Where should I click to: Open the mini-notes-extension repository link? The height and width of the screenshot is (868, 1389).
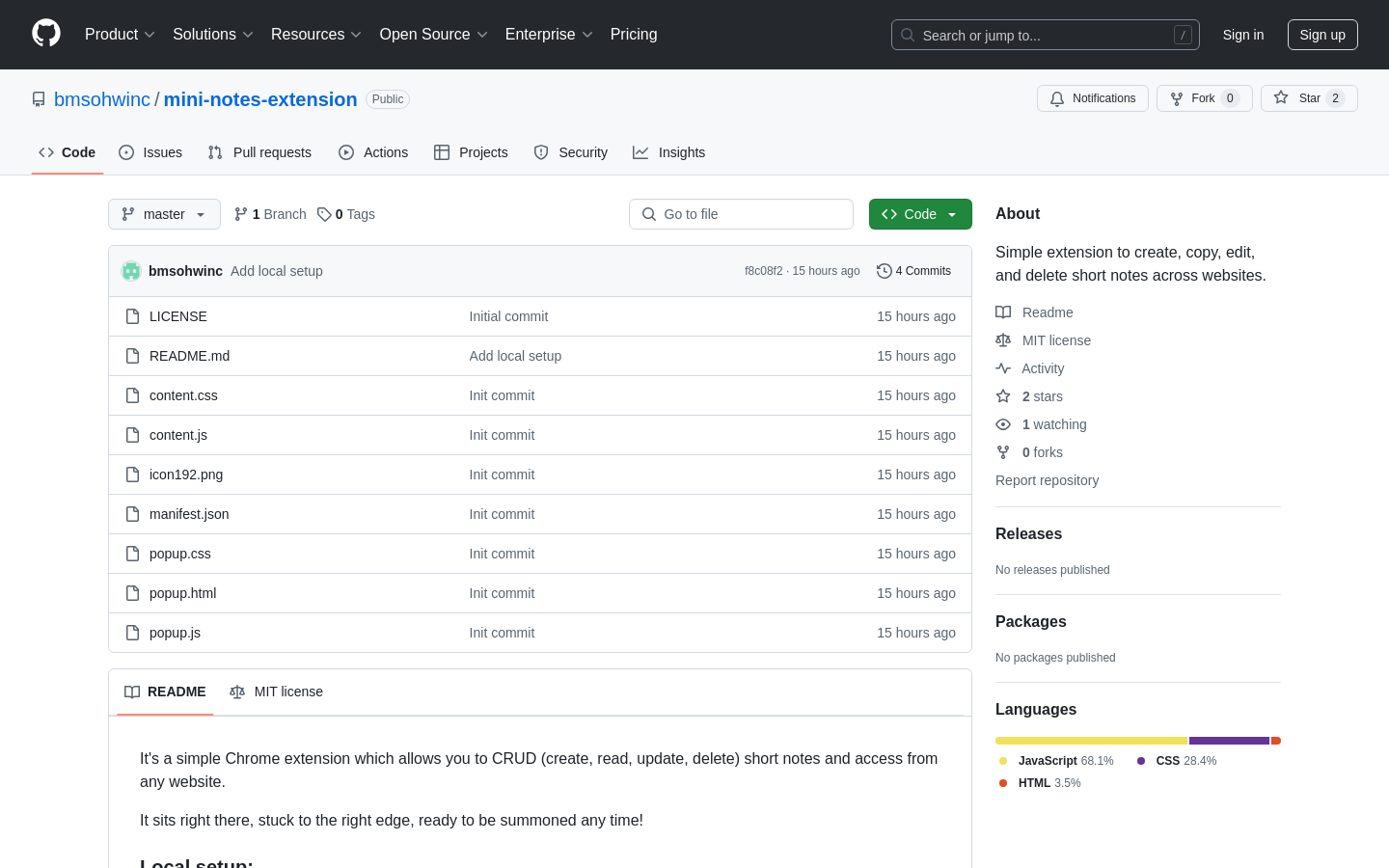(260, 99)
